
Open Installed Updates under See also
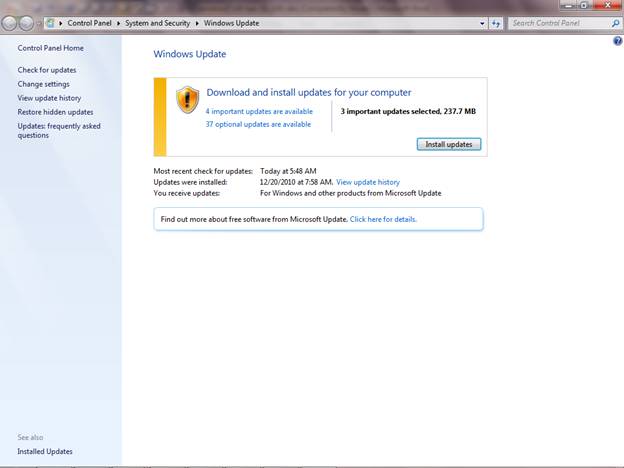pos(45,451)
